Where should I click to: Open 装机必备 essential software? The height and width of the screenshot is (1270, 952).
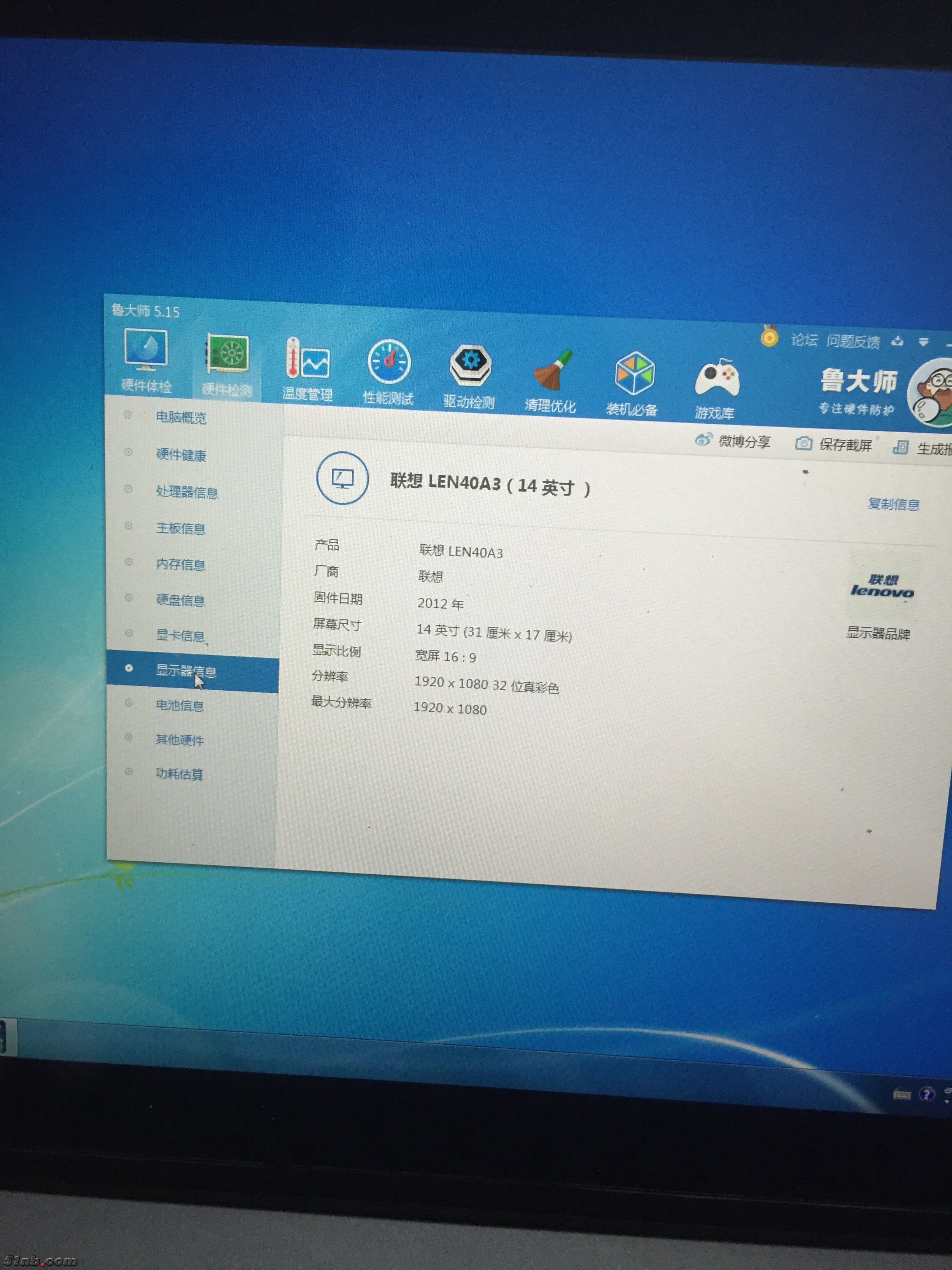(x=632, y=385)
